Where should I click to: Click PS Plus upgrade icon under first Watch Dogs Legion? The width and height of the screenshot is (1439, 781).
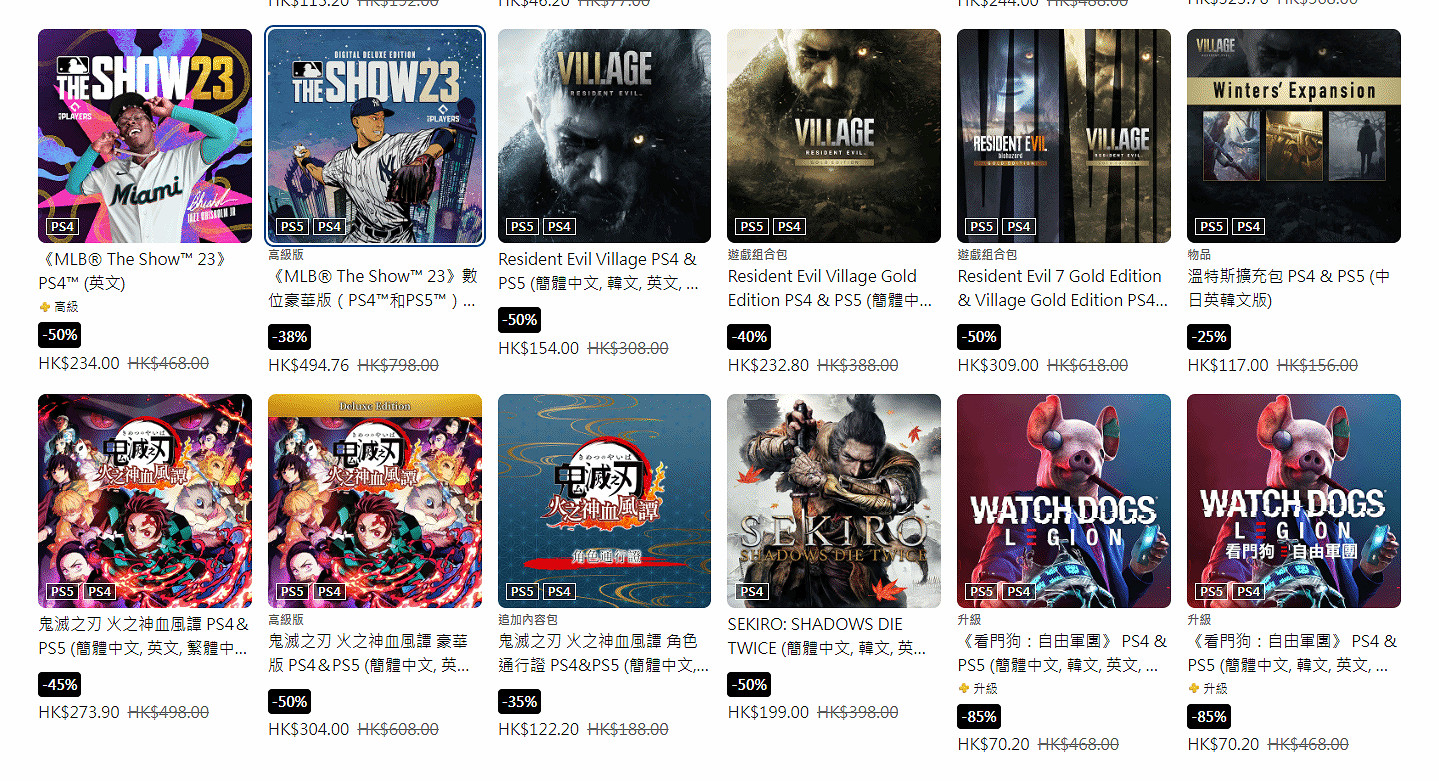click(963, 689)
